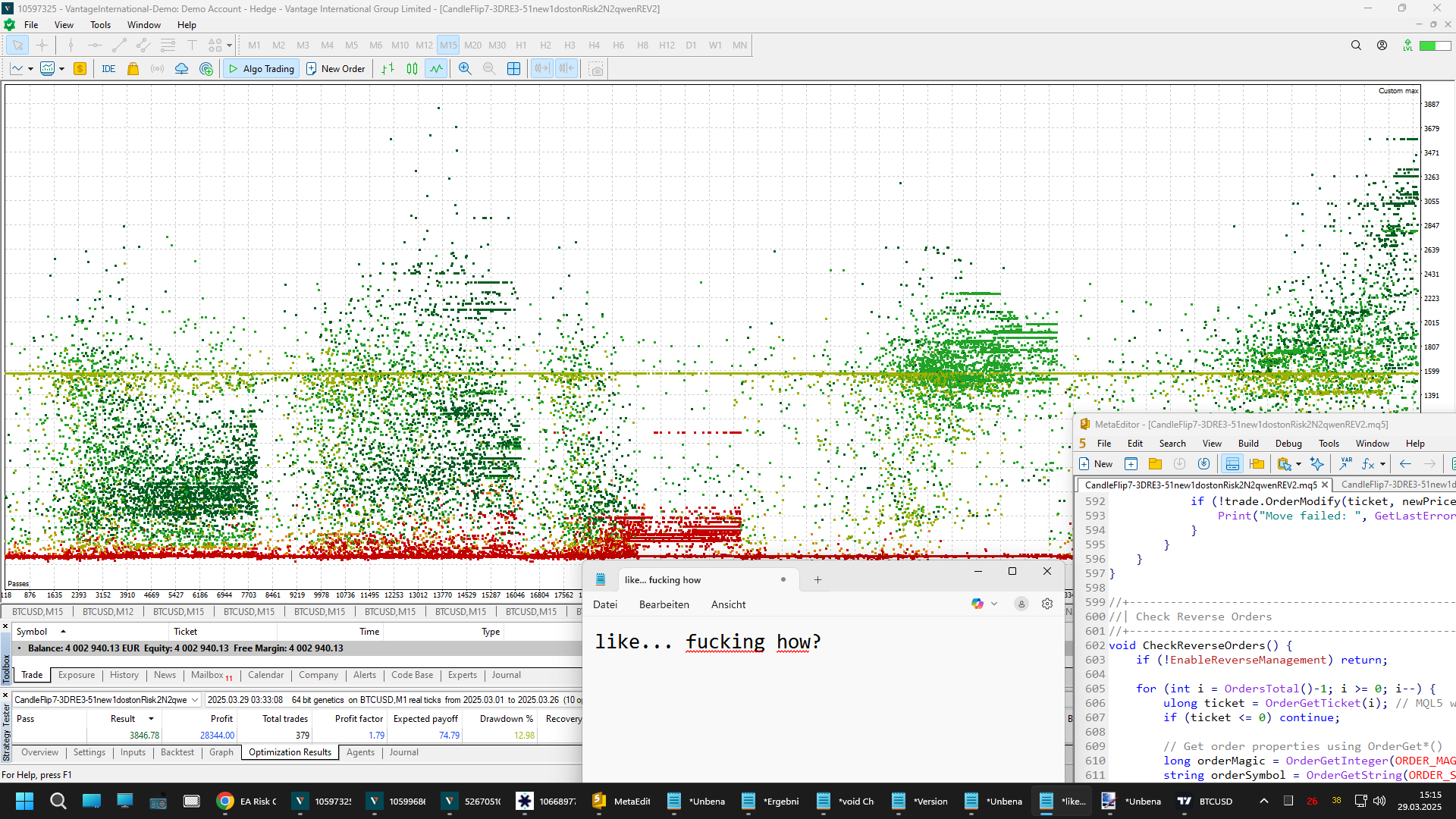Click the New Order button
The height and width of the screenshot is (819, 1456).
tap(336, 69)
